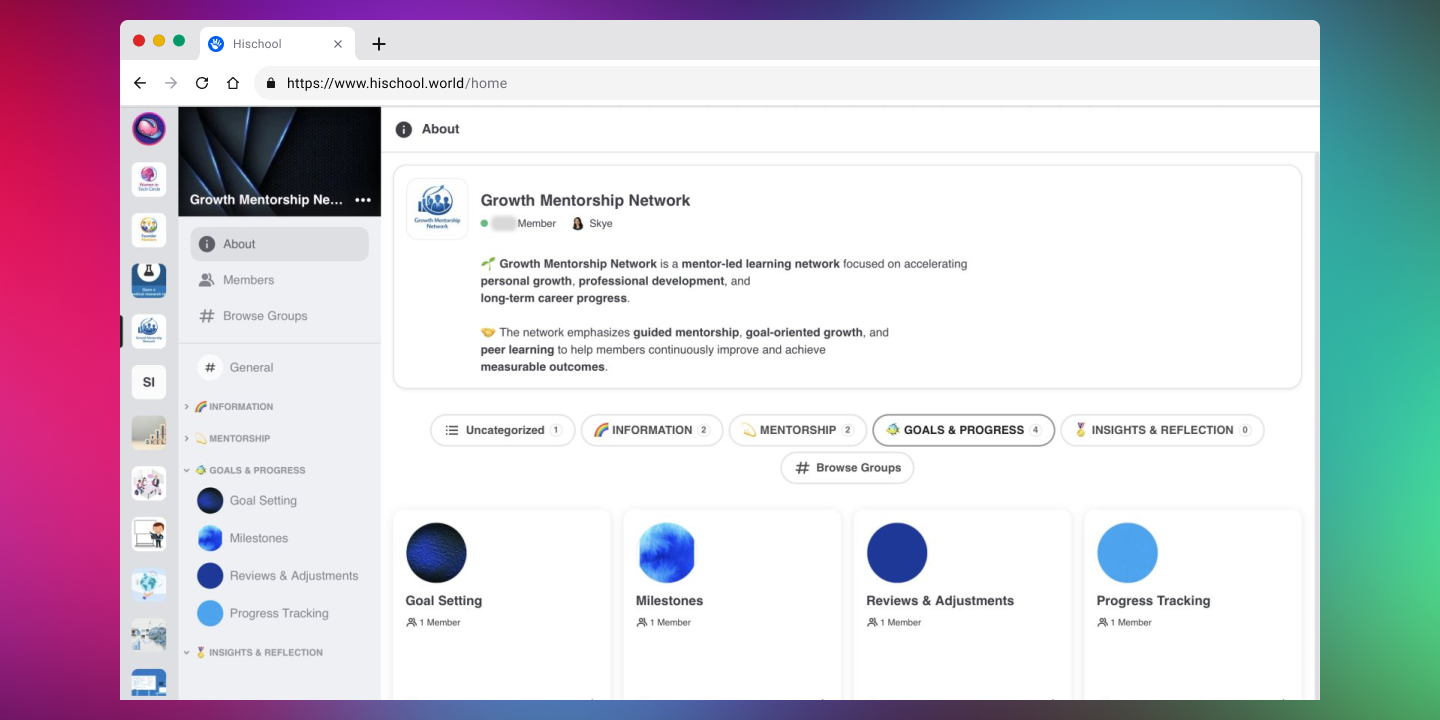Open About in the sidebar

279,244
